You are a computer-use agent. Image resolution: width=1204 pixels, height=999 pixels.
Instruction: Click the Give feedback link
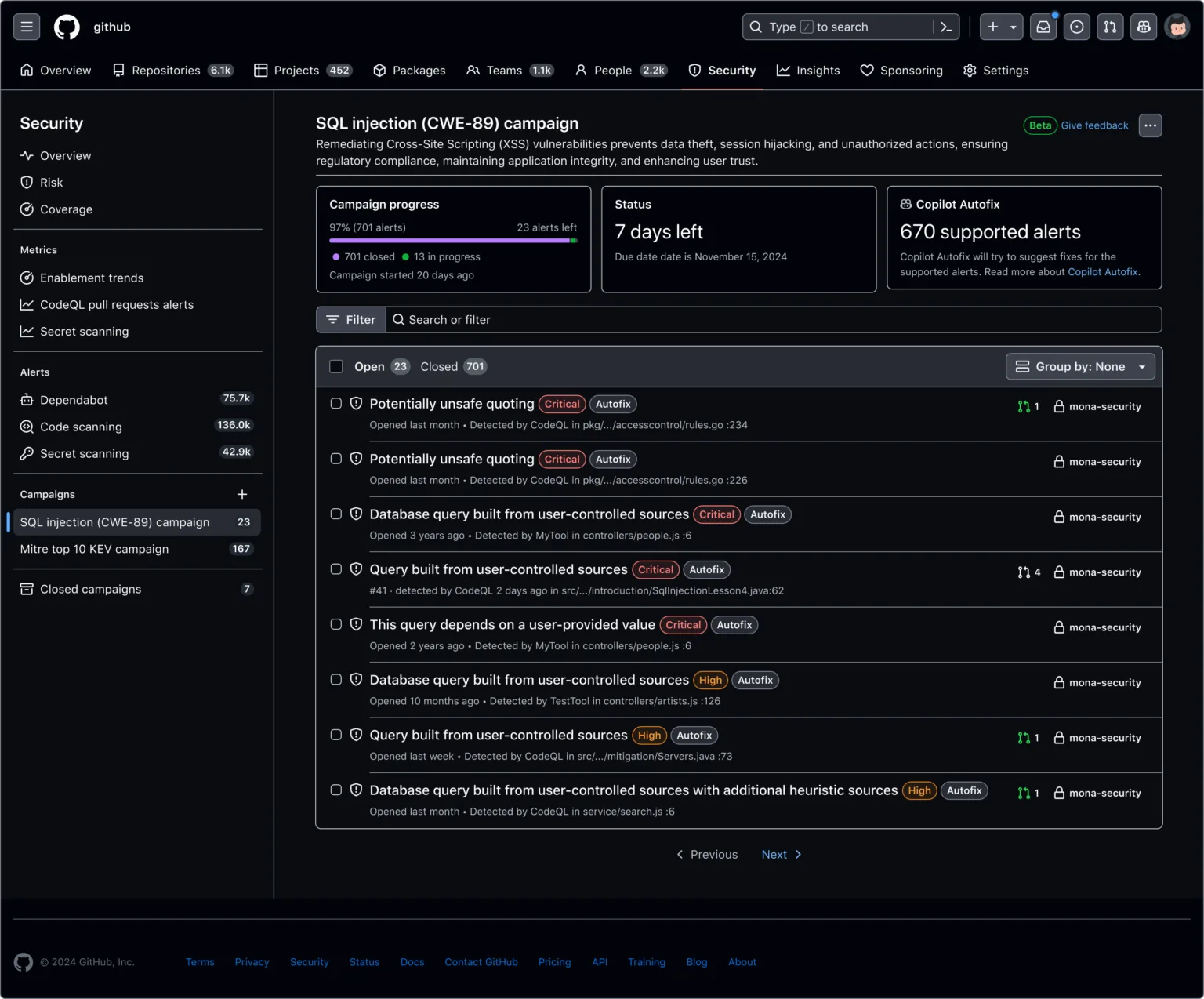(x=1094, y=125)
